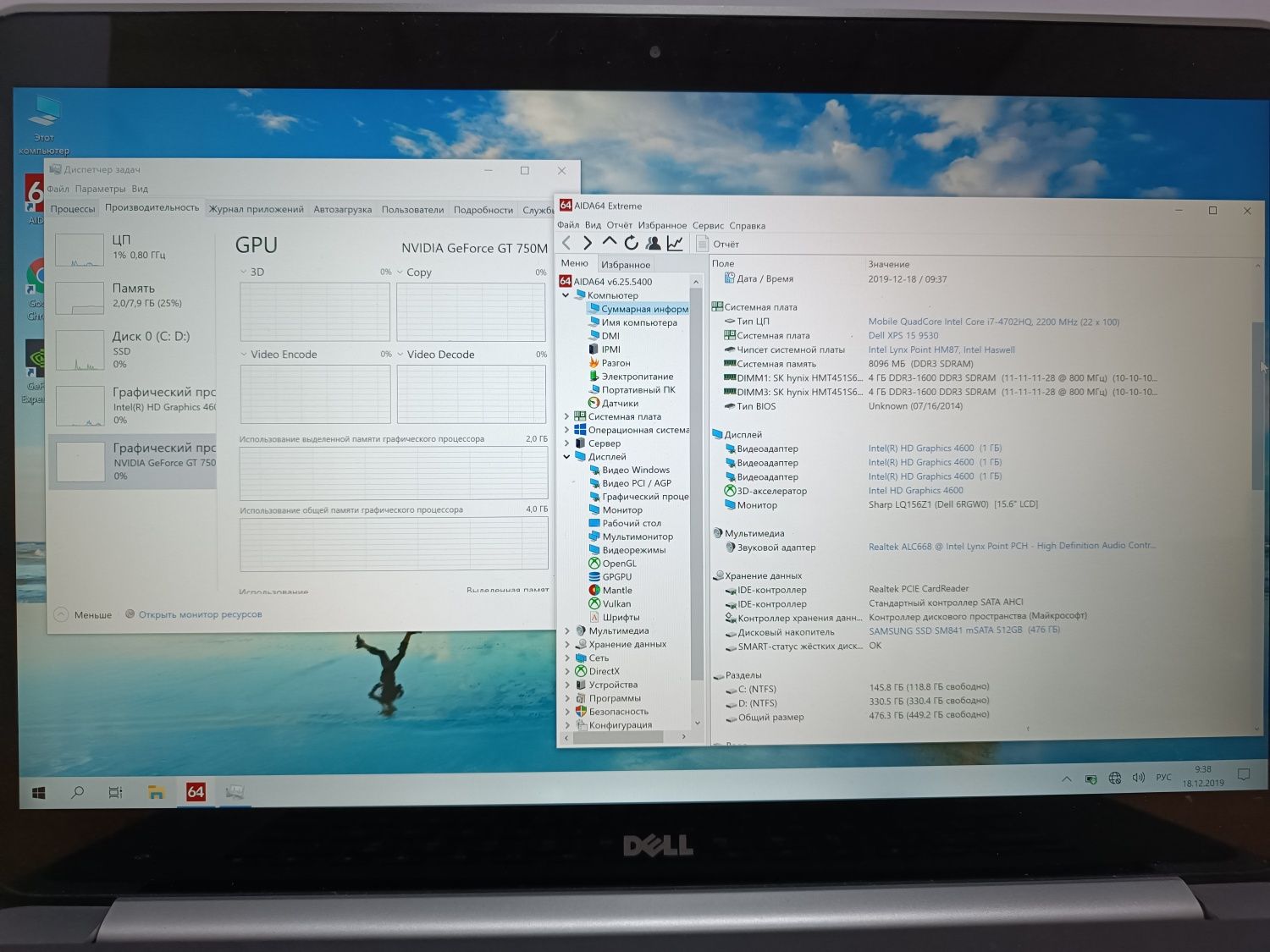The image size is (1270, 952).
Task: Click the Windows Start button
Action: pos(38,792)
